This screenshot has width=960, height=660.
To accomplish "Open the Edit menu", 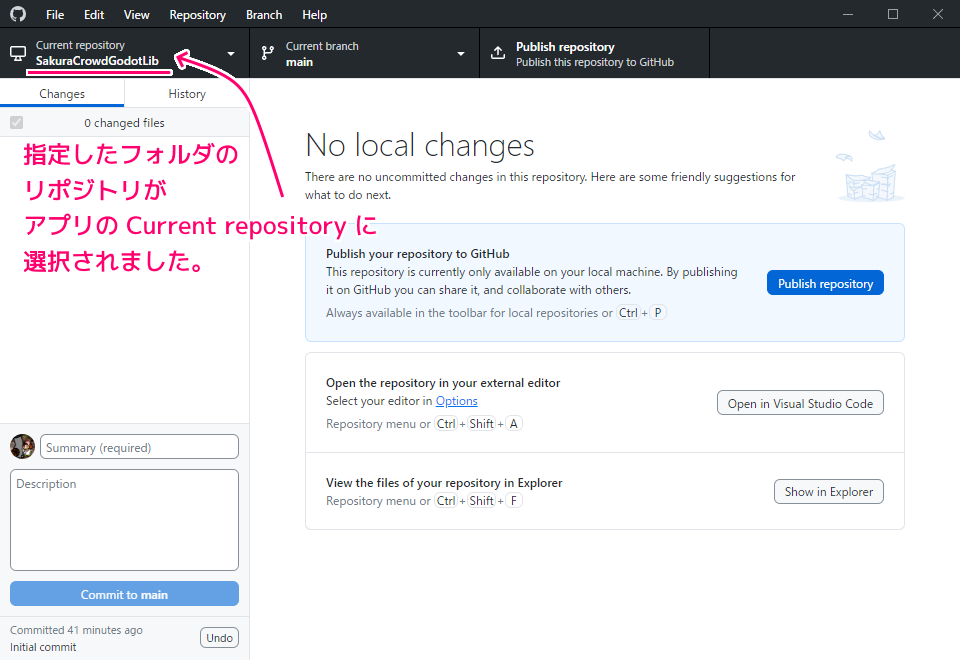I will pyautogui.click(x=94, y=14).
